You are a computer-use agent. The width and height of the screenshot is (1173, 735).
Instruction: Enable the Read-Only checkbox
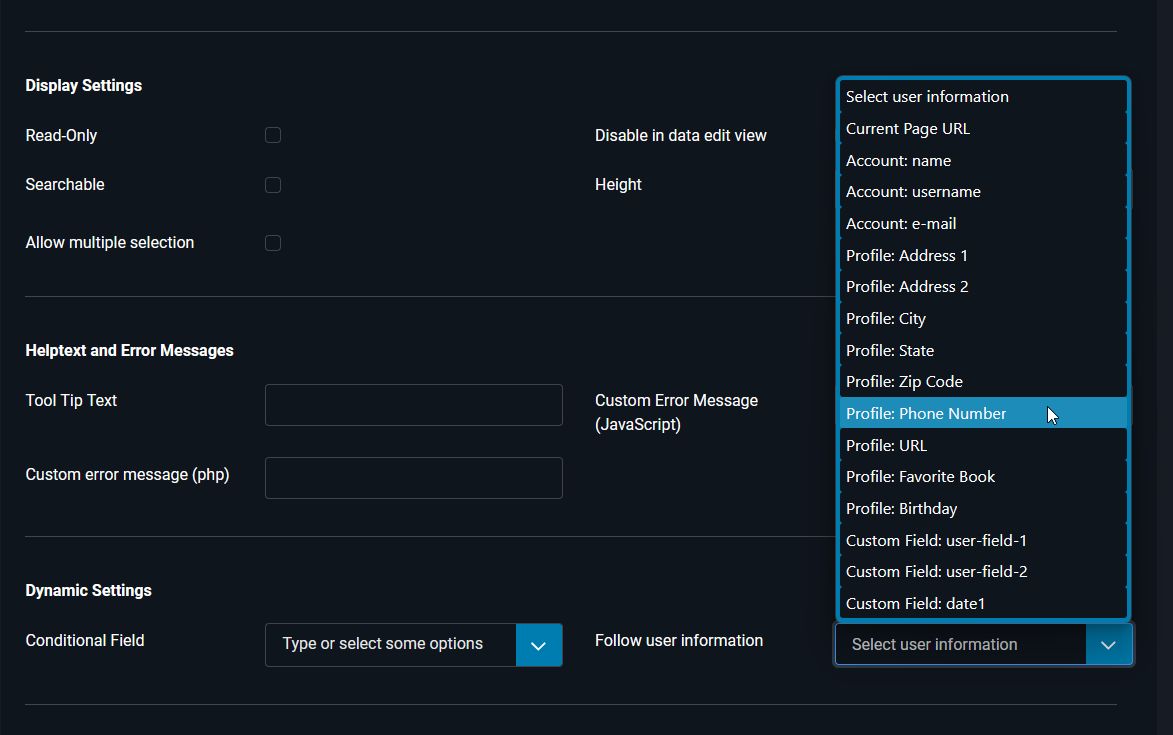point(273,135)
